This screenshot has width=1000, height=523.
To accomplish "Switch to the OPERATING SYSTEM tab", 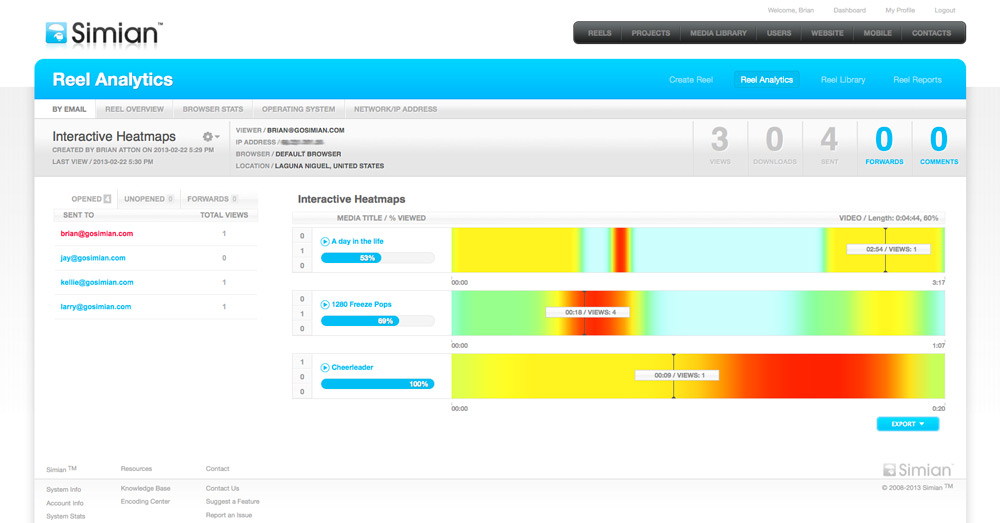I will click(x=298, y=109).
